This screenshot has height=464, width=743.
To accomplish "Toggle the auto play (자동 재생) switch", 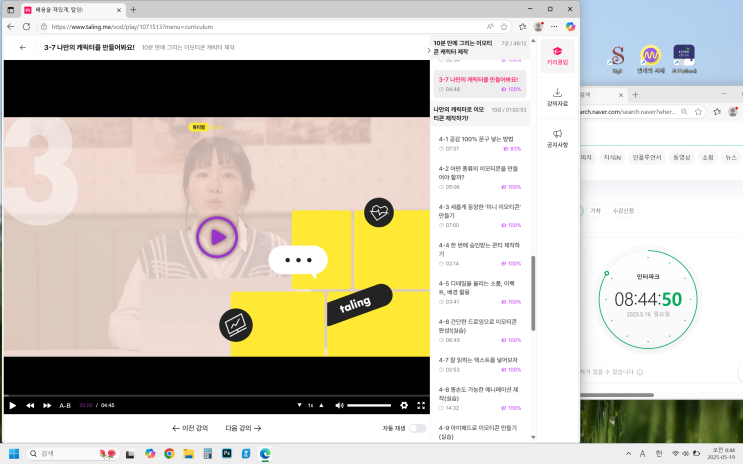I will (x=417, y=428).
